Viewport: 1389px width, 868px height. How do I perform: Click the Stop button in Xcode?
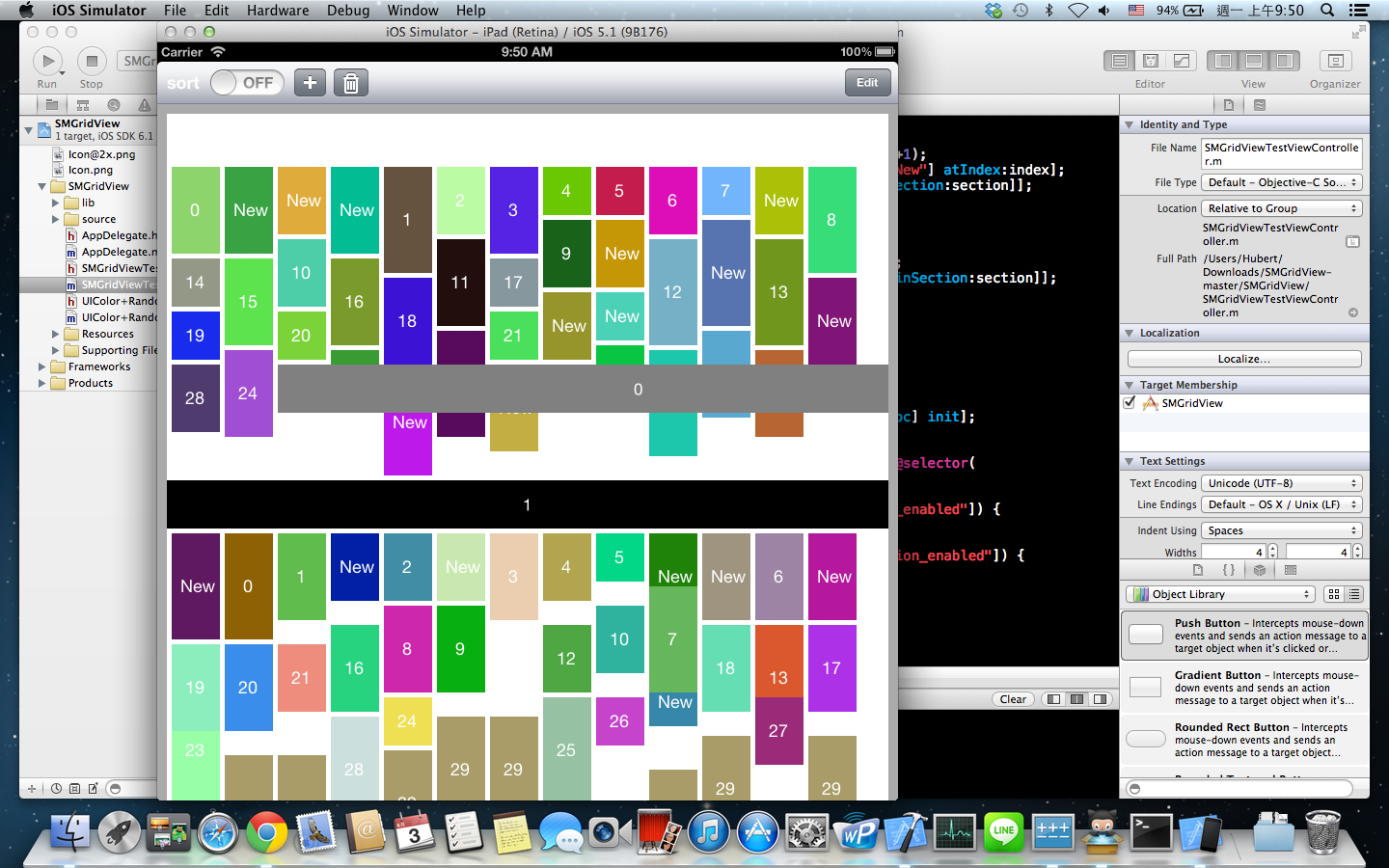pyautogui.click(x=92, y=62)
